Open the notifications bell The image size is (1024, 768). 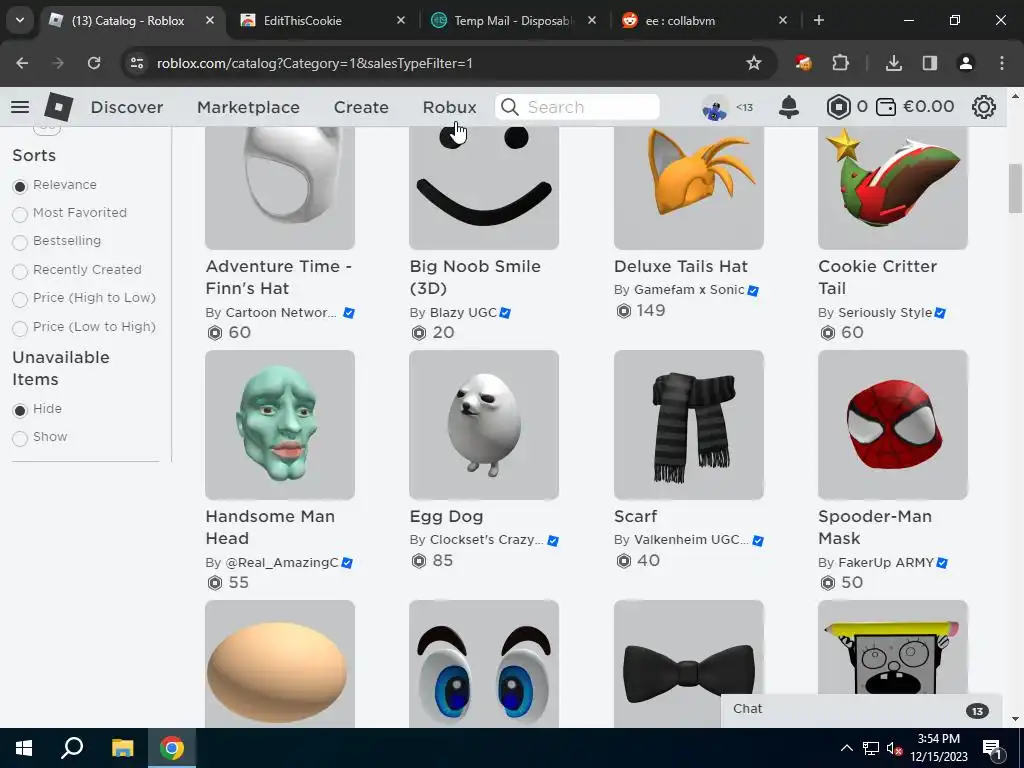(789, 106)
